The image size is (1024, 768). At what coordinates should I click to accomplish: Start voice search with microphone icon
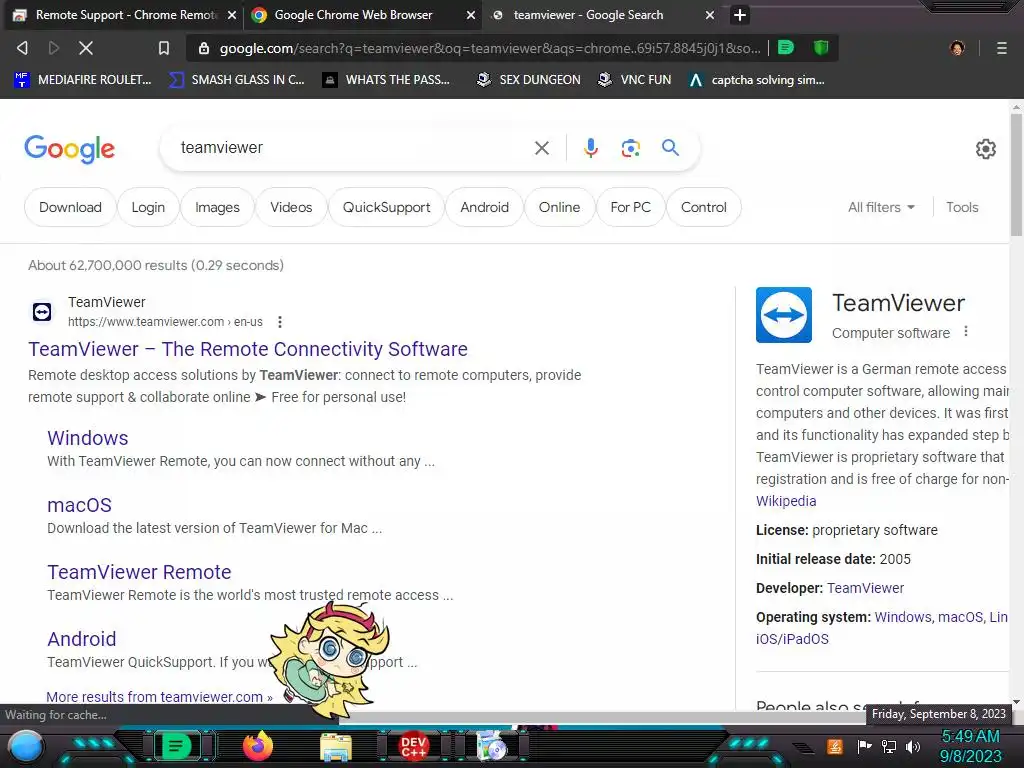[x=590, y=148]
